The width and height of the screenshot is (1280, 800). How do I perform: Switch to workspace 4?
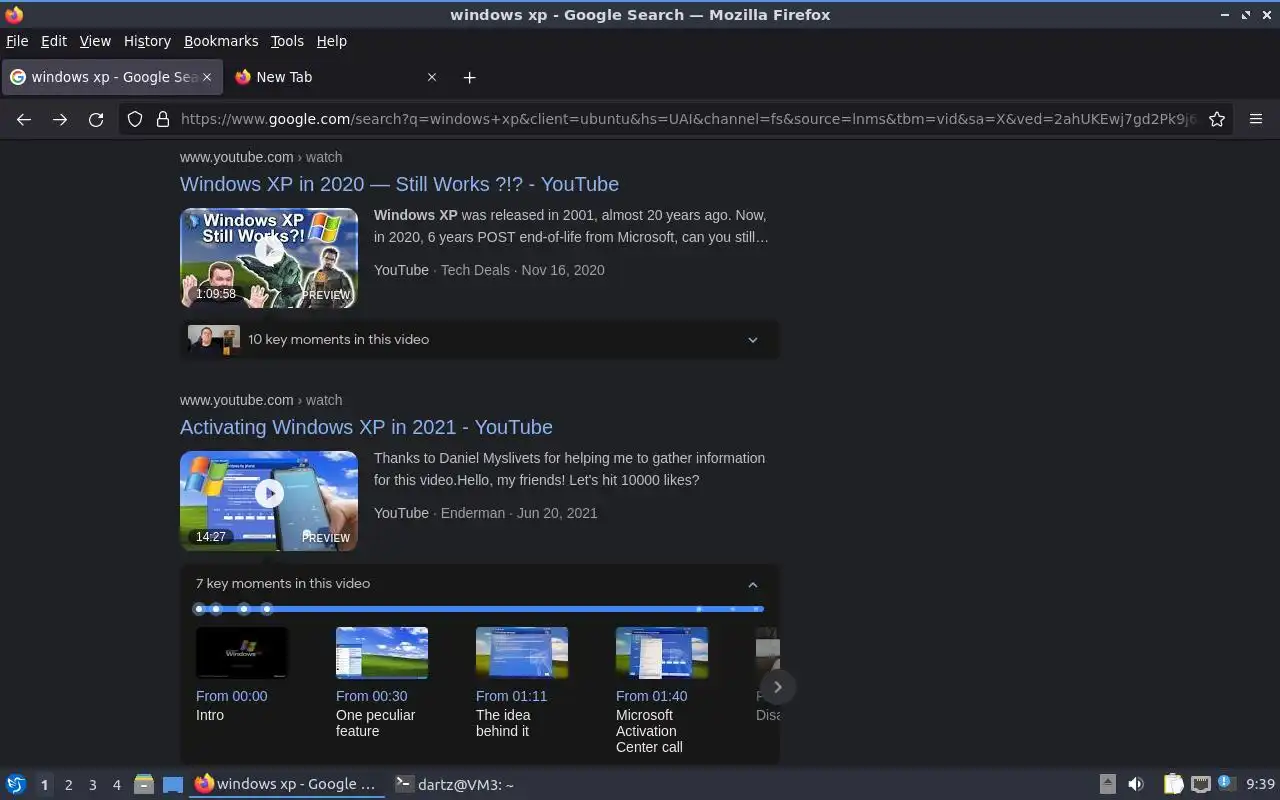tap(116, 785)
